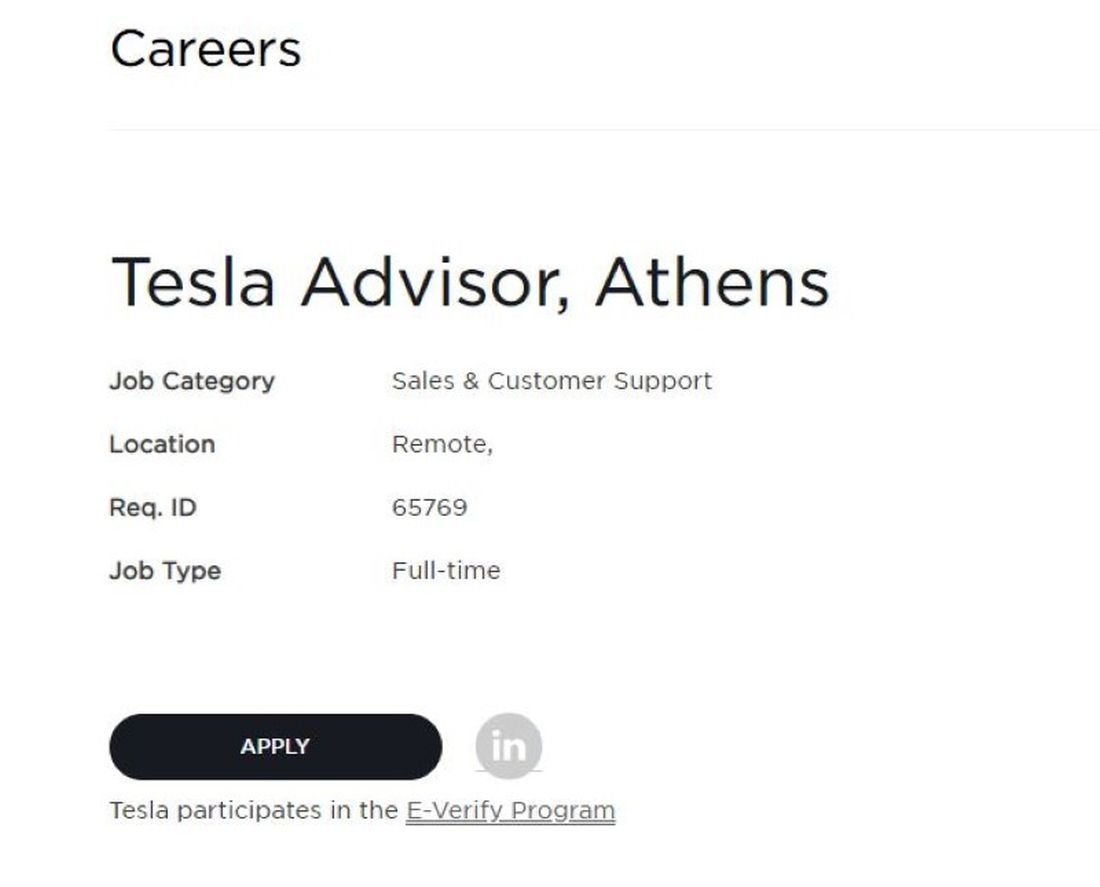Click the Job Type label
The height and width of the screenshot is (887, 1100).
pos(165,571)
